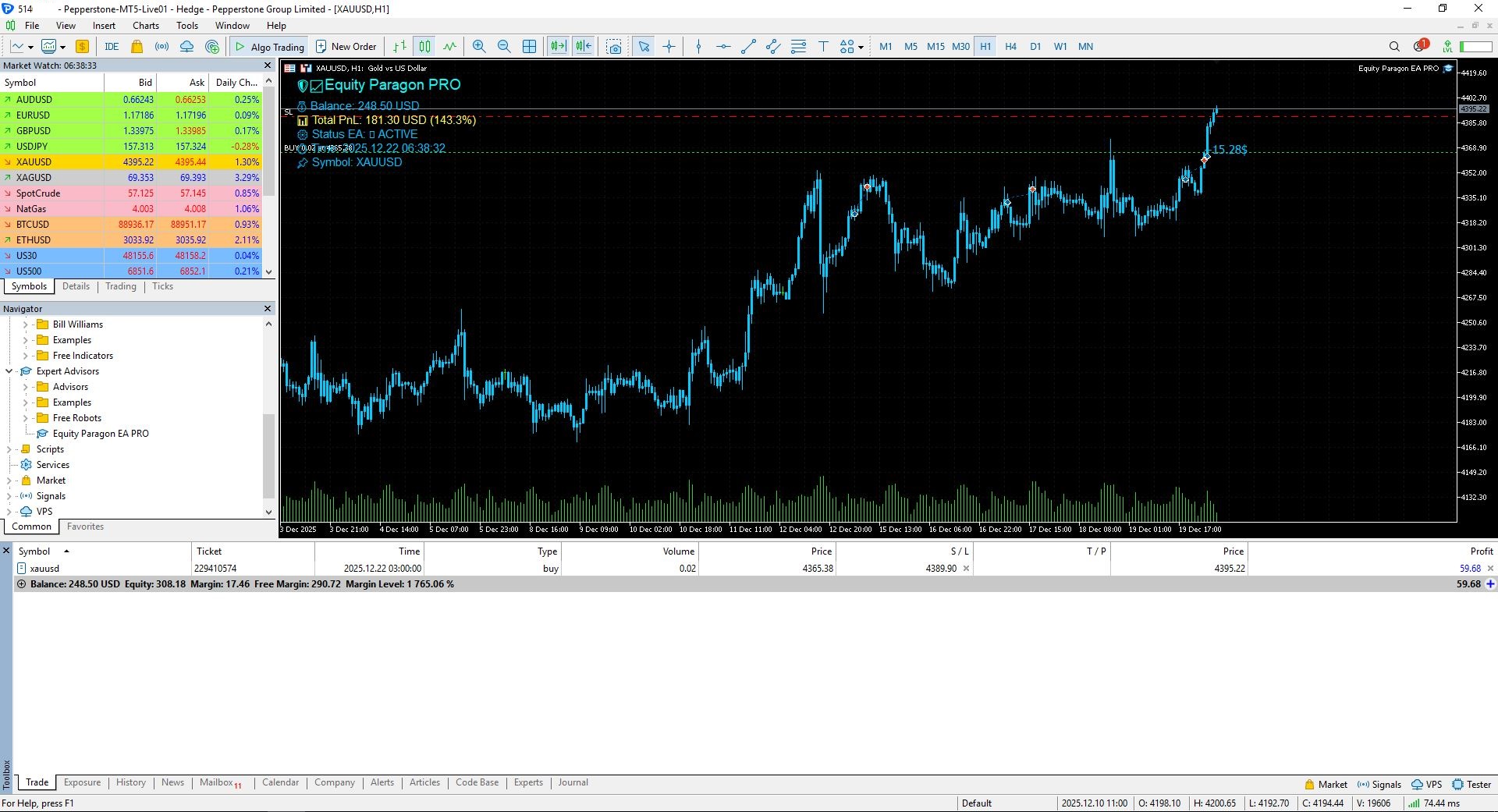1498x812 pixels.
Task: Expand the Free Robots folder
Action: [25, 418]
